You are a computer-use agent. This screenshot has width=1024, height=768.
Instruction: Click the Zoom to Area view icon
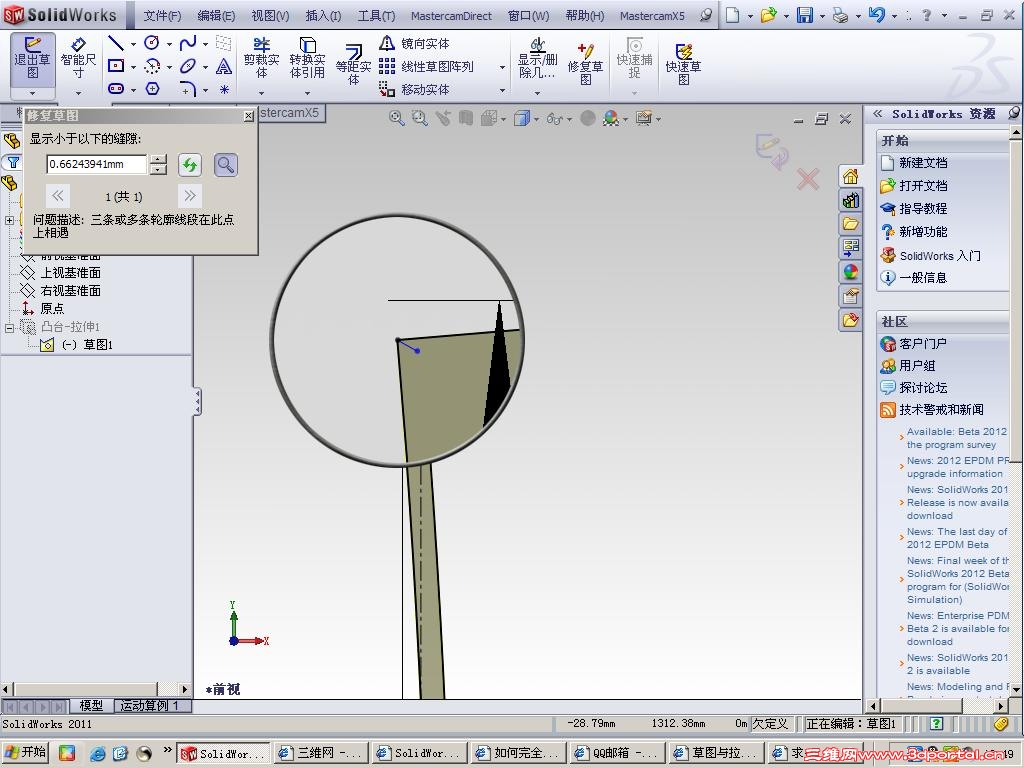(419, 118)
